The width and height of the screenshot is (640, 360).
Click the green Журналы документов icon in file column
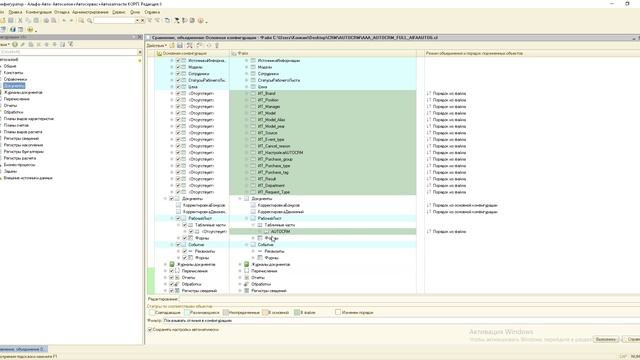(x=247, y=264)
